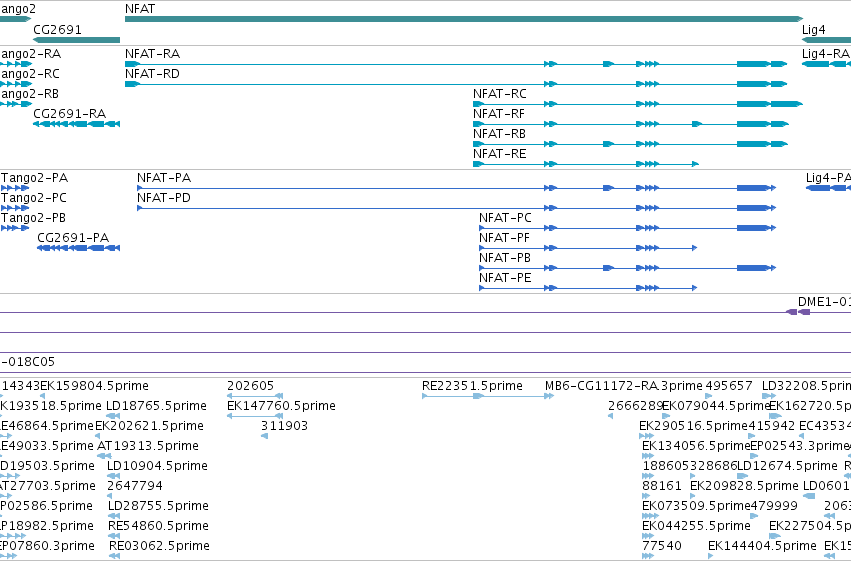Open EST EK044255.5prime
Viewport: 851px width, 561px height.
(696, 526)
